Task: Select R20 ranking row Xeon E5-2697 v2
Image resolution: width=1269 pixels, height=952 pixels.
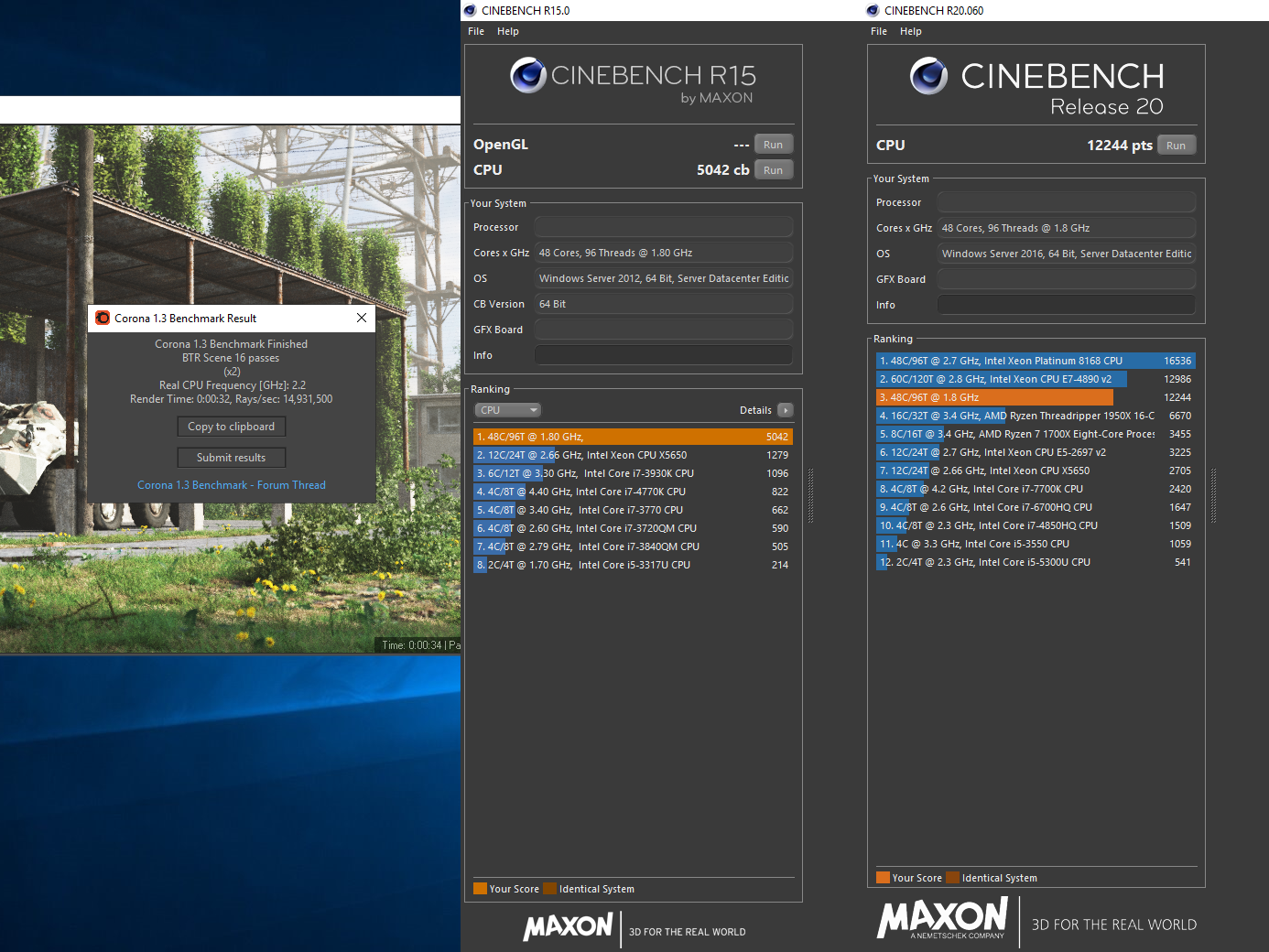Action: (1036, 452)
